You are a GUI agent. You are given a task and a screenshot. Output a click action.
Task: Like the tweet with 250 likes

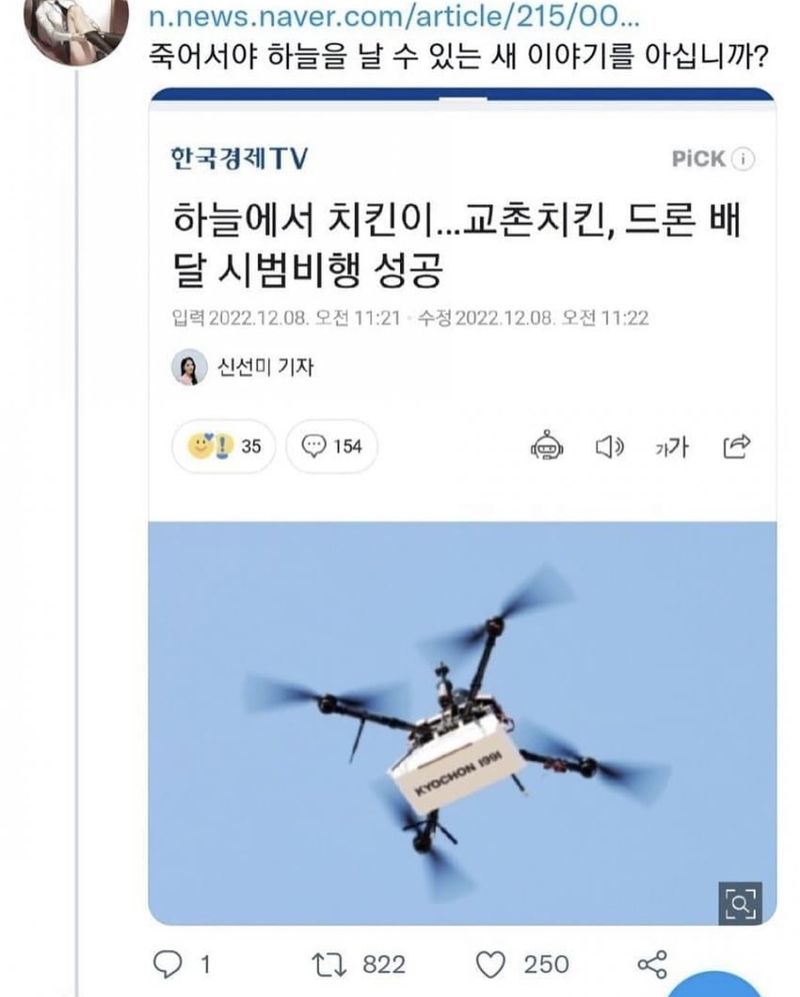[490, 965]
